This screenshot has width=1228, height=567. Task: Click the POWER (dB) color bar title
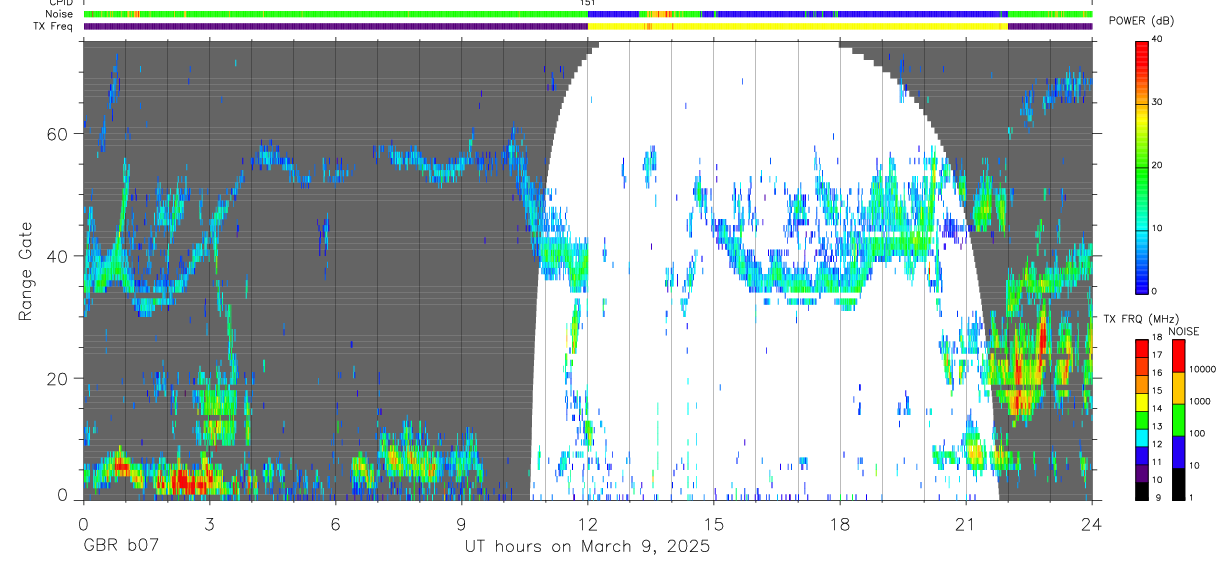[x=1141, y=21]
